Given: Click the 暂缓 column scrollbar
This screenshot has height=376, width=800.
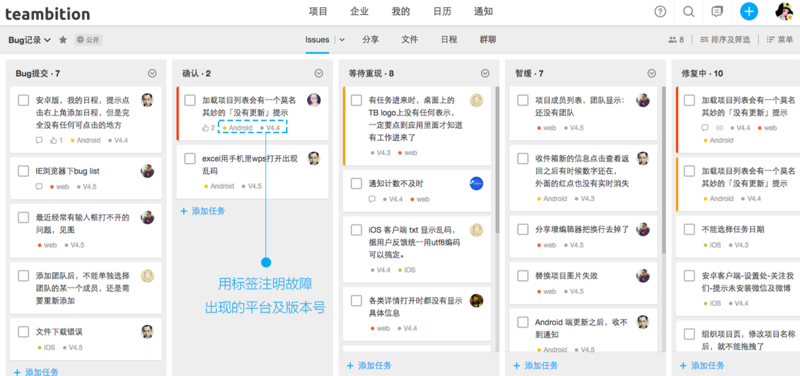Looking at the screenshot, I should click(x=664, y=170).
